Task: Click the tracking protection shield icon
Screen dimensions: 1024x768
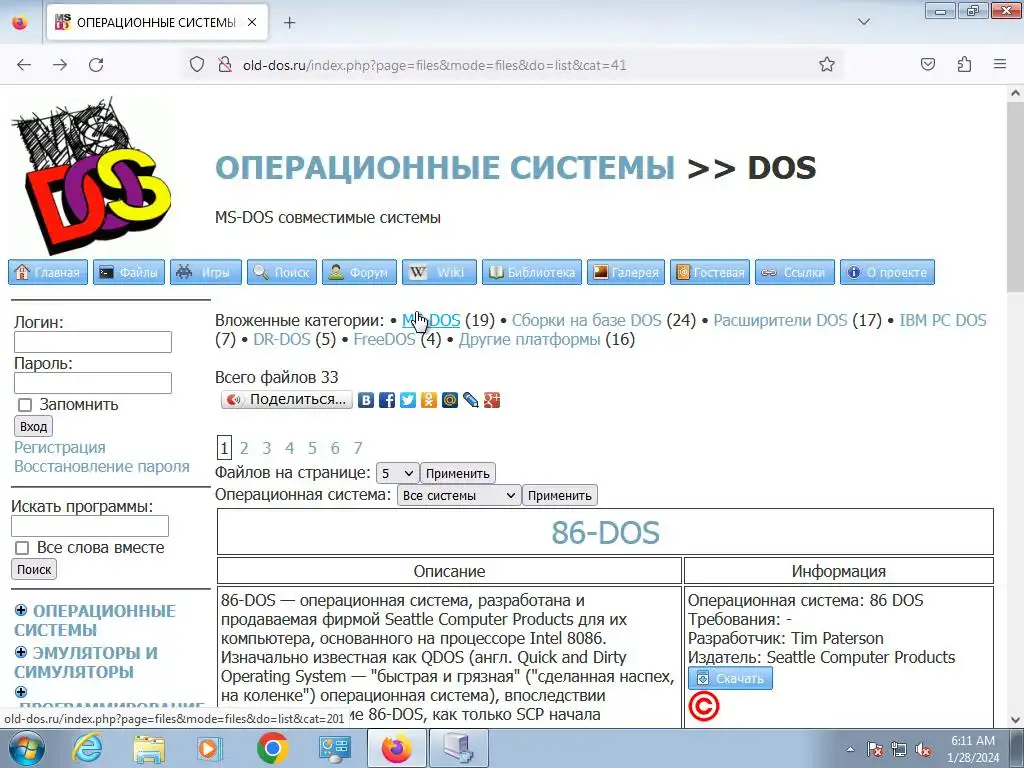Action: pos(197,65)
